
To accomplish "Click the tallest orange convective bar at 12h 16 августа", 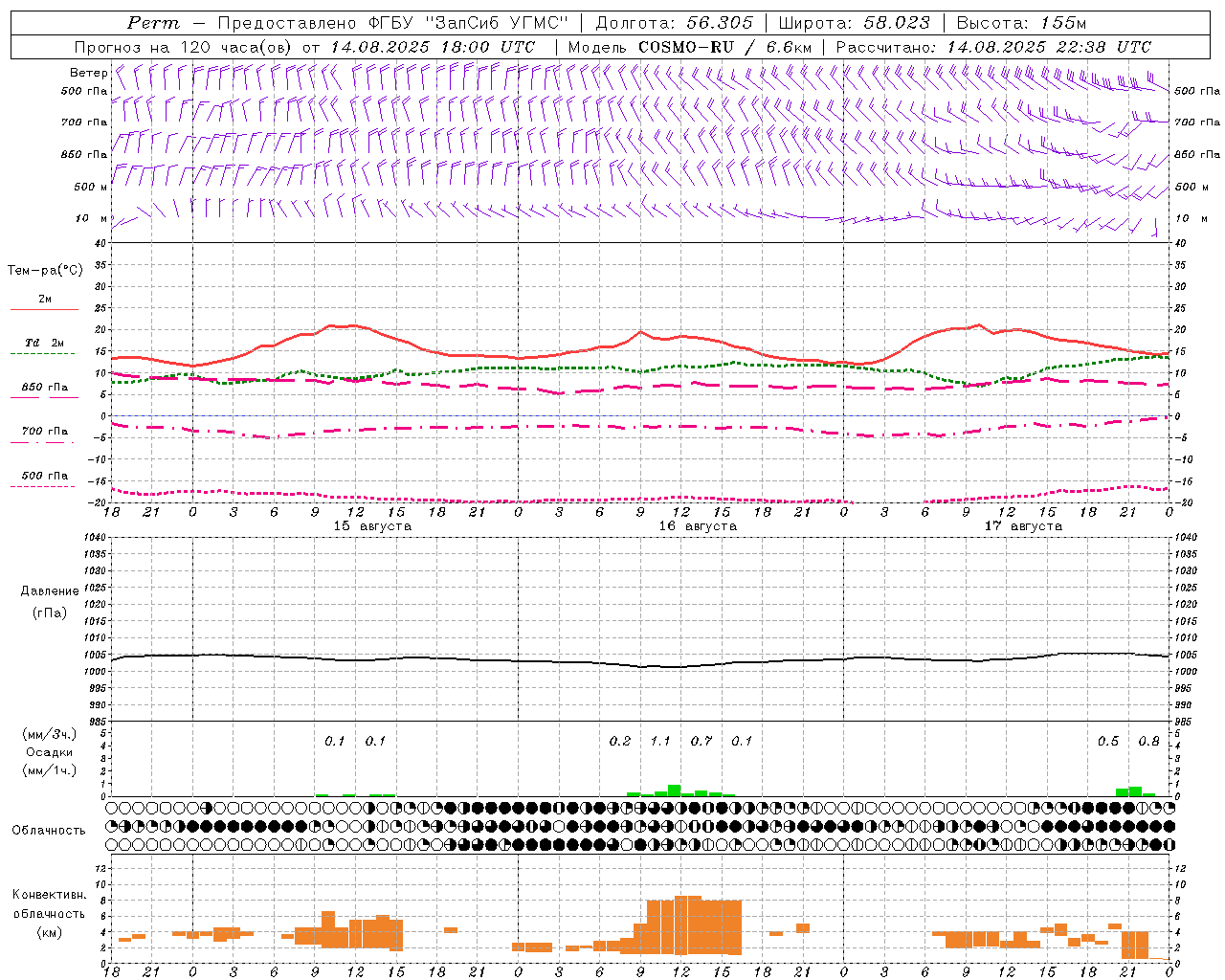I will [x=680, y=925].
